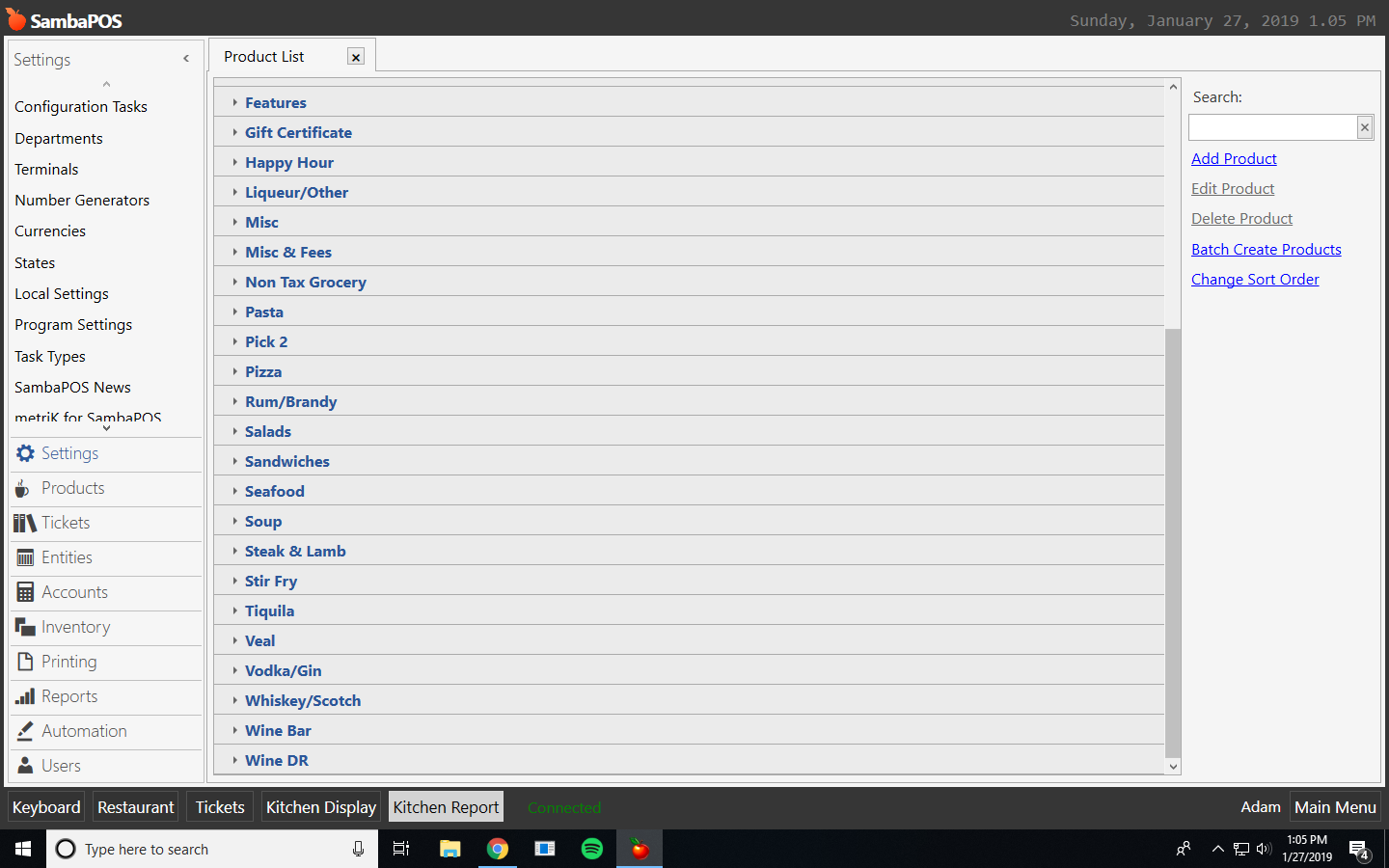Open Departments settings

point(59,139)
